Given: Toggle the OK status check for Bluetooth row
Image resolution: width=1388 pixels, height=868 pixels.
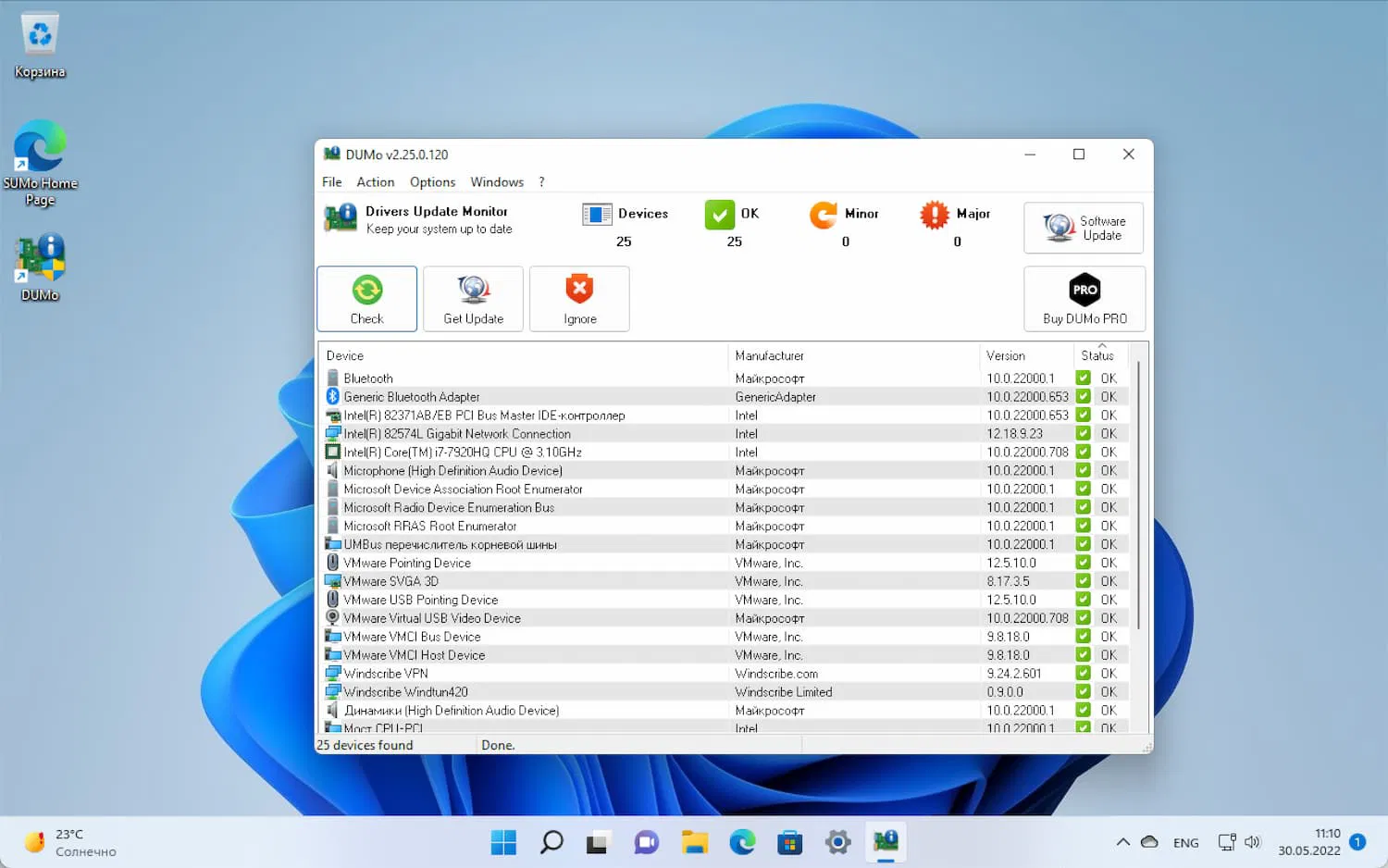Looking at the screenshot, I should [x=1083, y=378].
